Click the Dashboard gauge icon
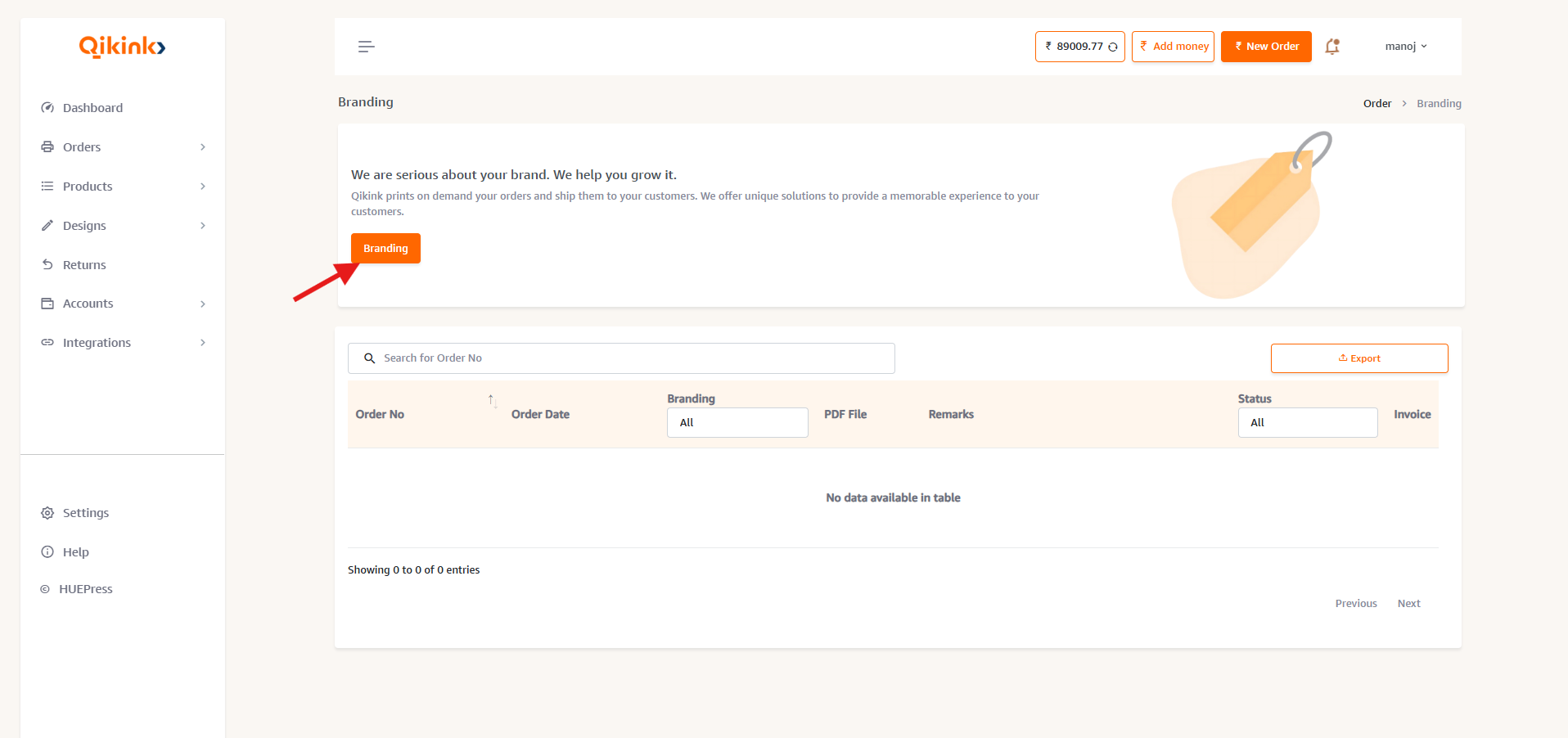The image size is (1568, 738). point(47,108)
